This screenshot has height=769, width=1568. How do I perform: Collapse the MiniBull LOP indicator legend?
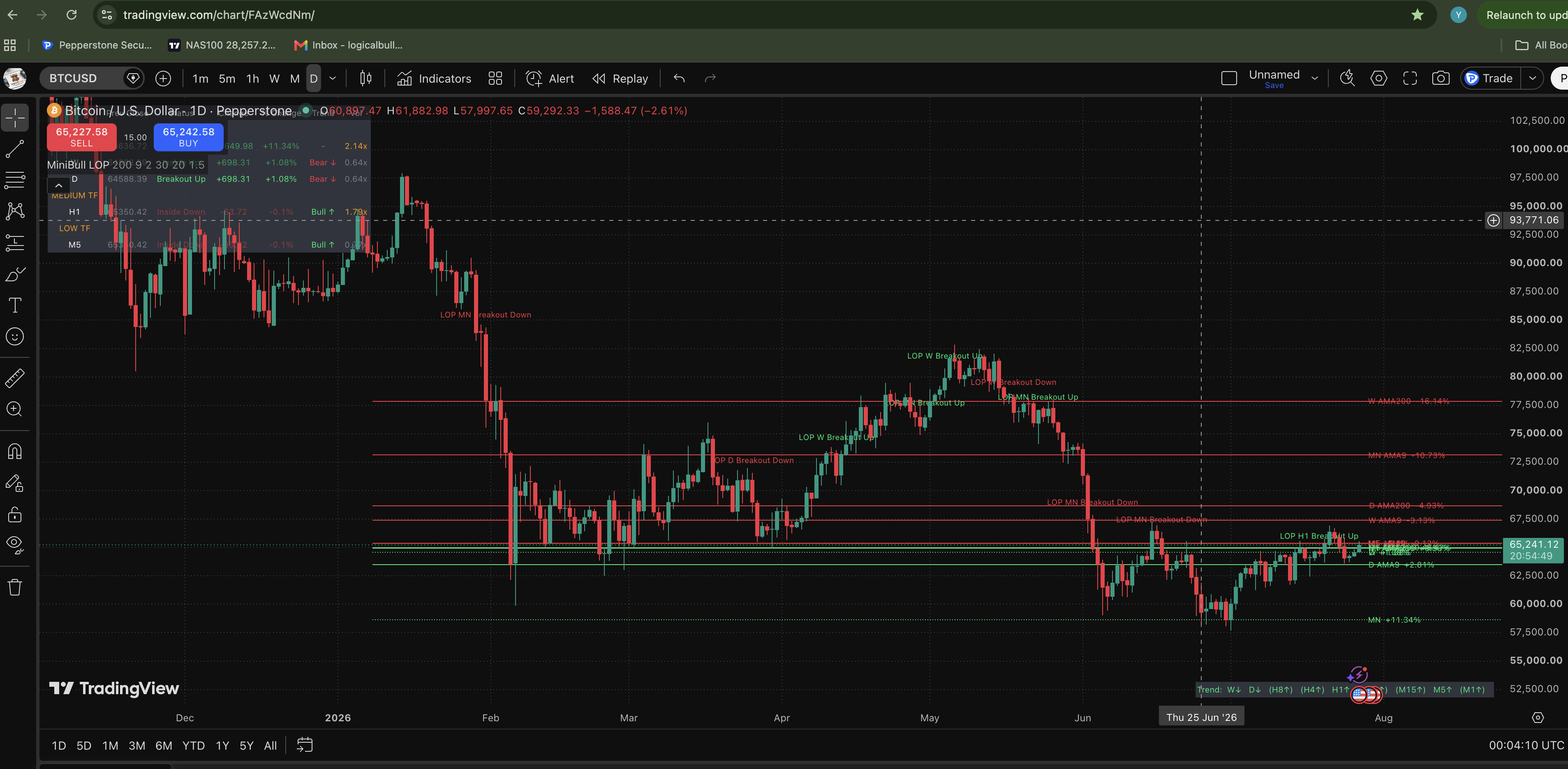coord(59,185)
